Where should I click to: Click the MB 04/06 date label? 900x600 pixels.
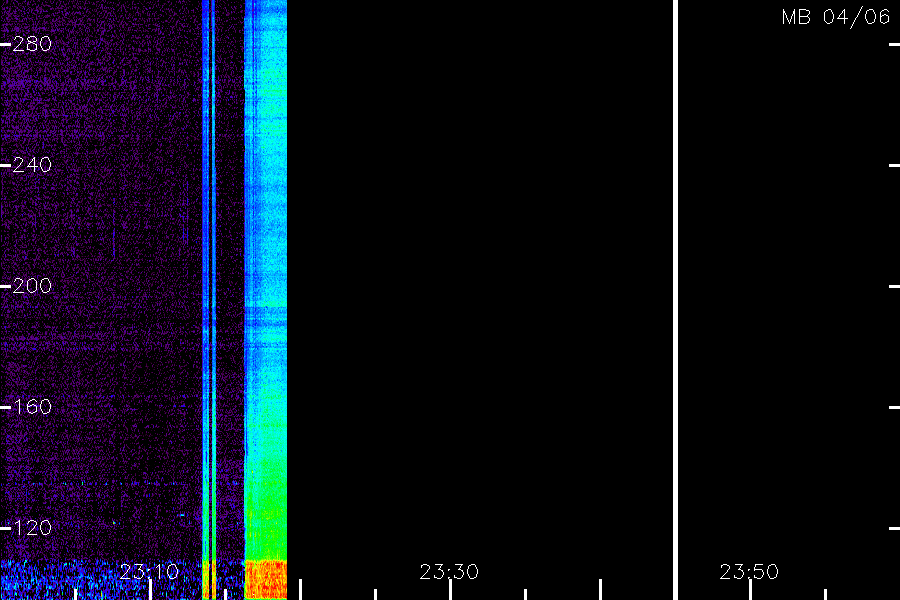point(836,17)
